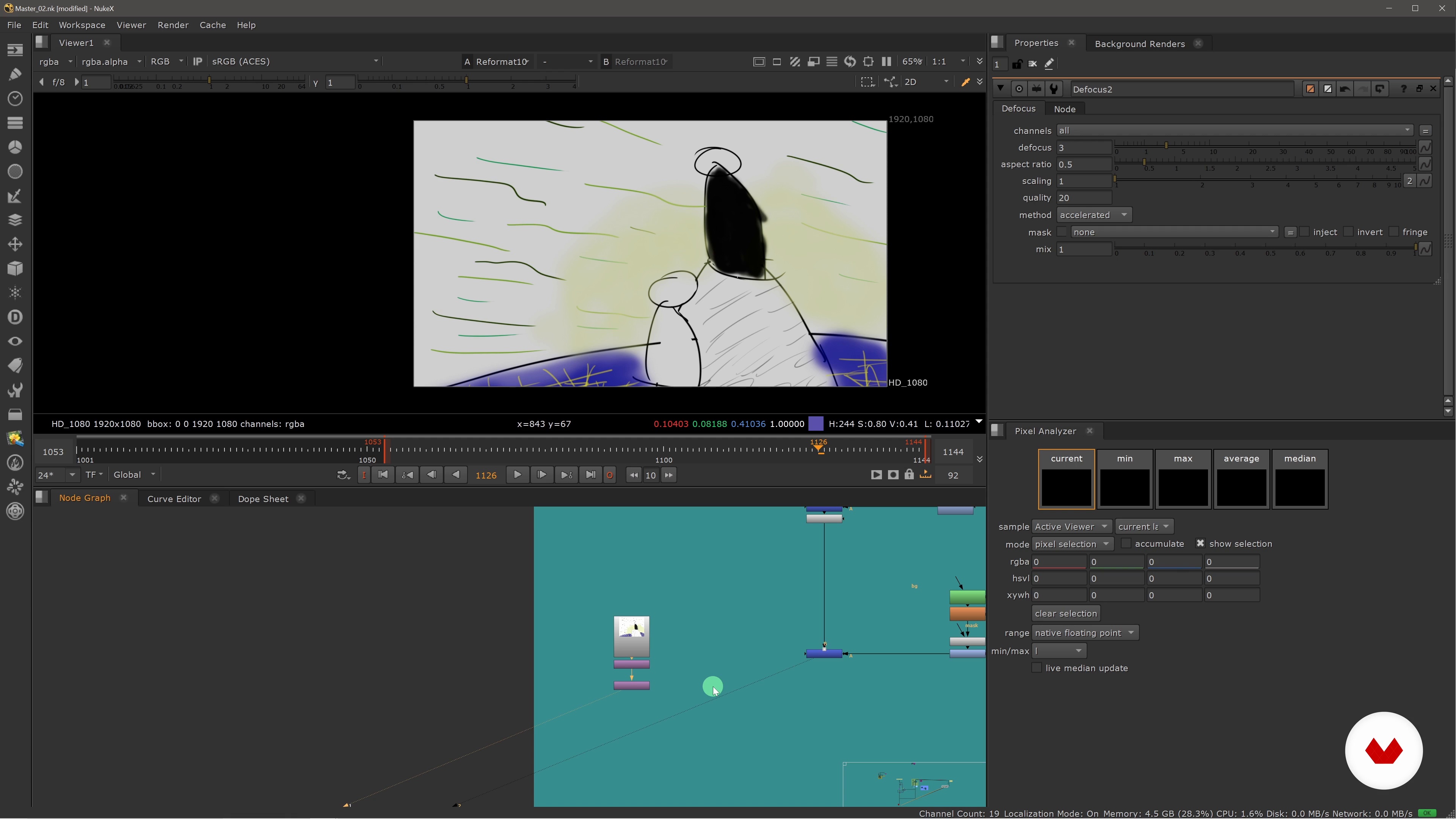Screen dimensions: 1456x819
Task: Open the Filter nodes toolbar menu
Action: pyautogui.click(x=15, y=171)
